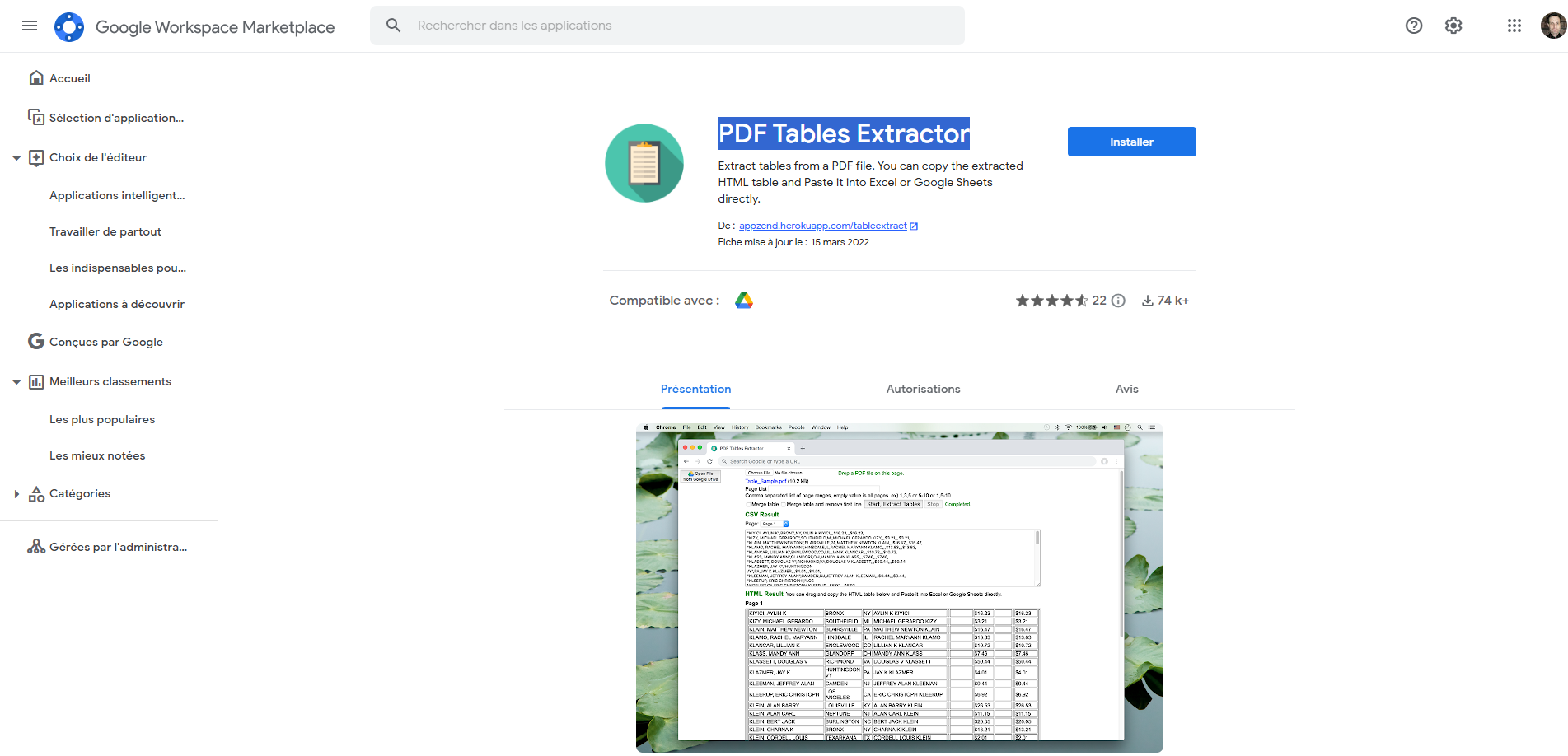This screenshot has height=756, width=1568.
Task: Select Applications intelligentes in sidebar
Action: 117,195
